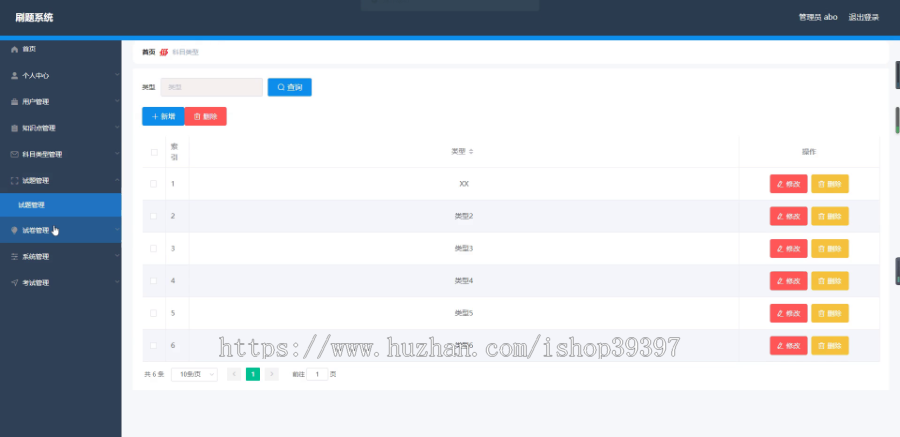The width and height of the screenshot is (900, 437).
Task: Click the 类型2 cell text
Action: coord(464,216)
